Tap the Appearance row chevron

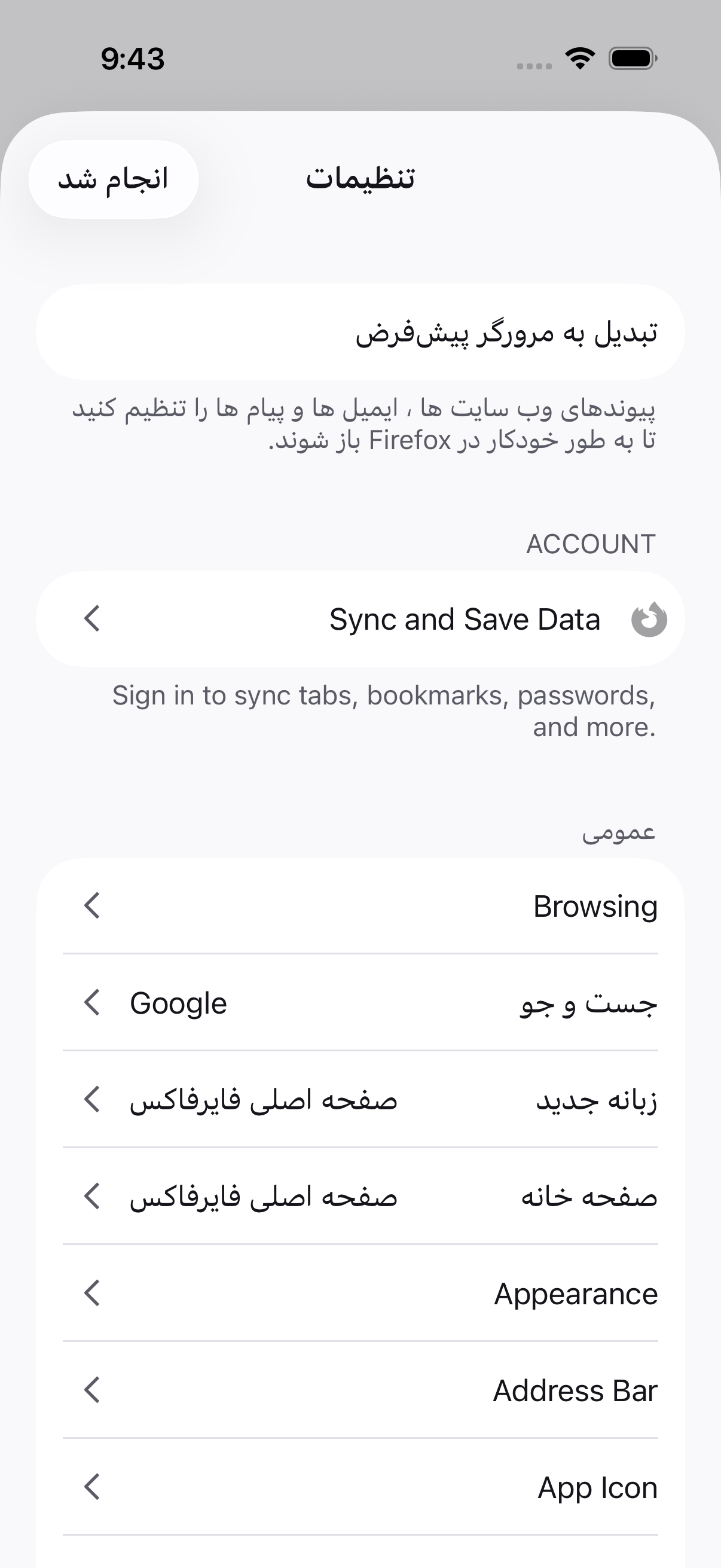click(x=91, y=1294)
